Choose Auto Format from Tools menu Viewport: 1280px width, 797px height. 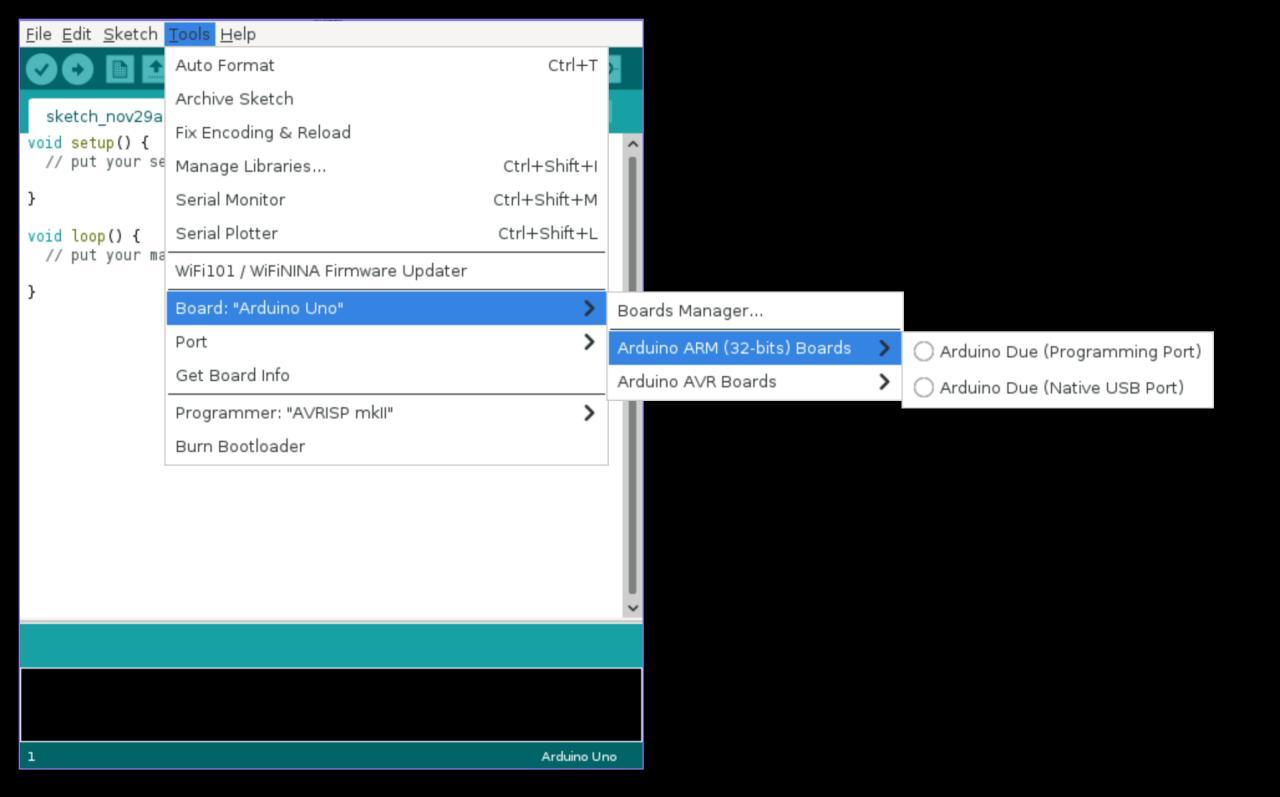386,65
